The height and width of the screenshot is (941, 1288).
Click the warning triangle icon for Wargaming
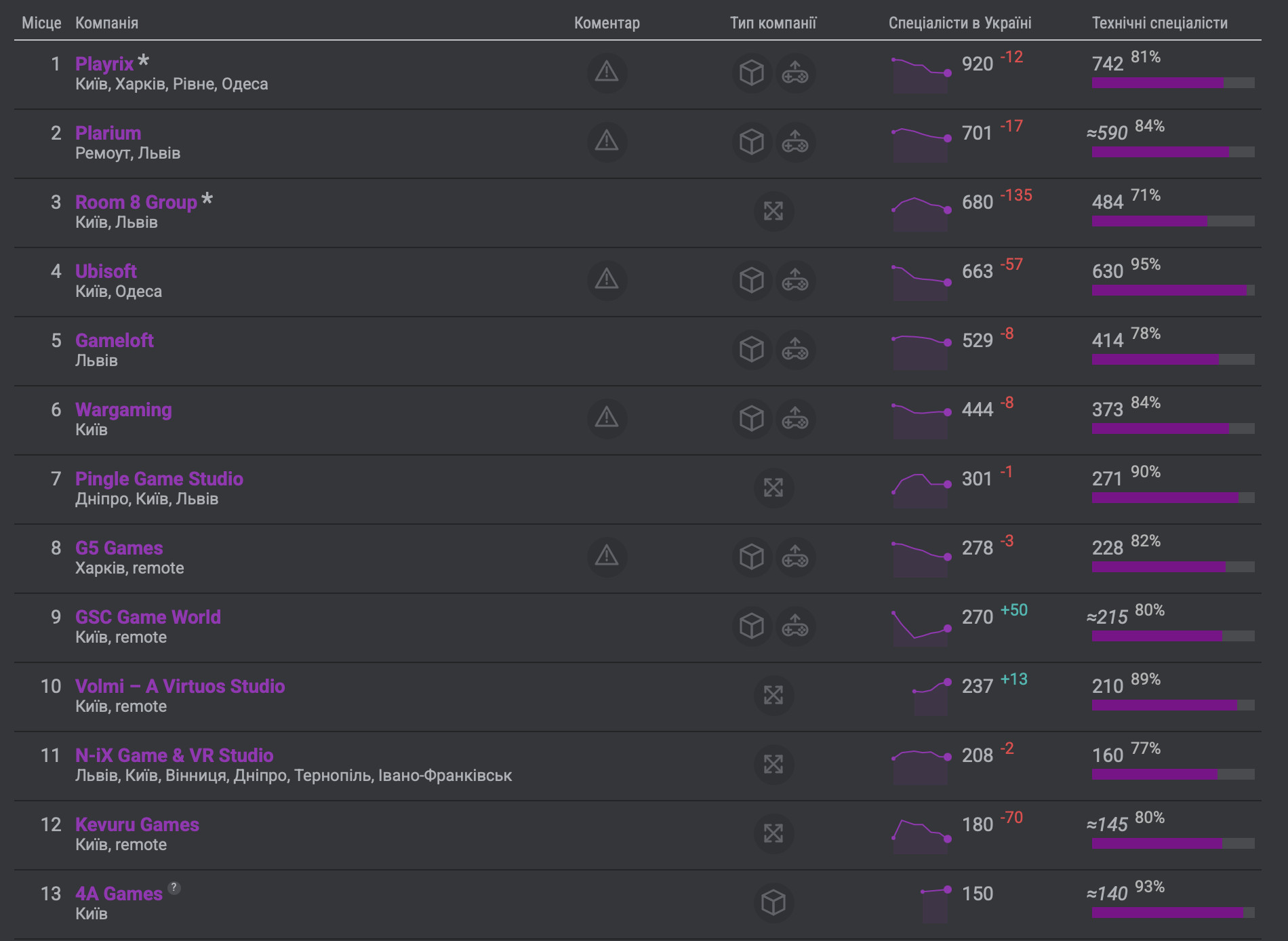pyautogui.click(x=606, y=418)
